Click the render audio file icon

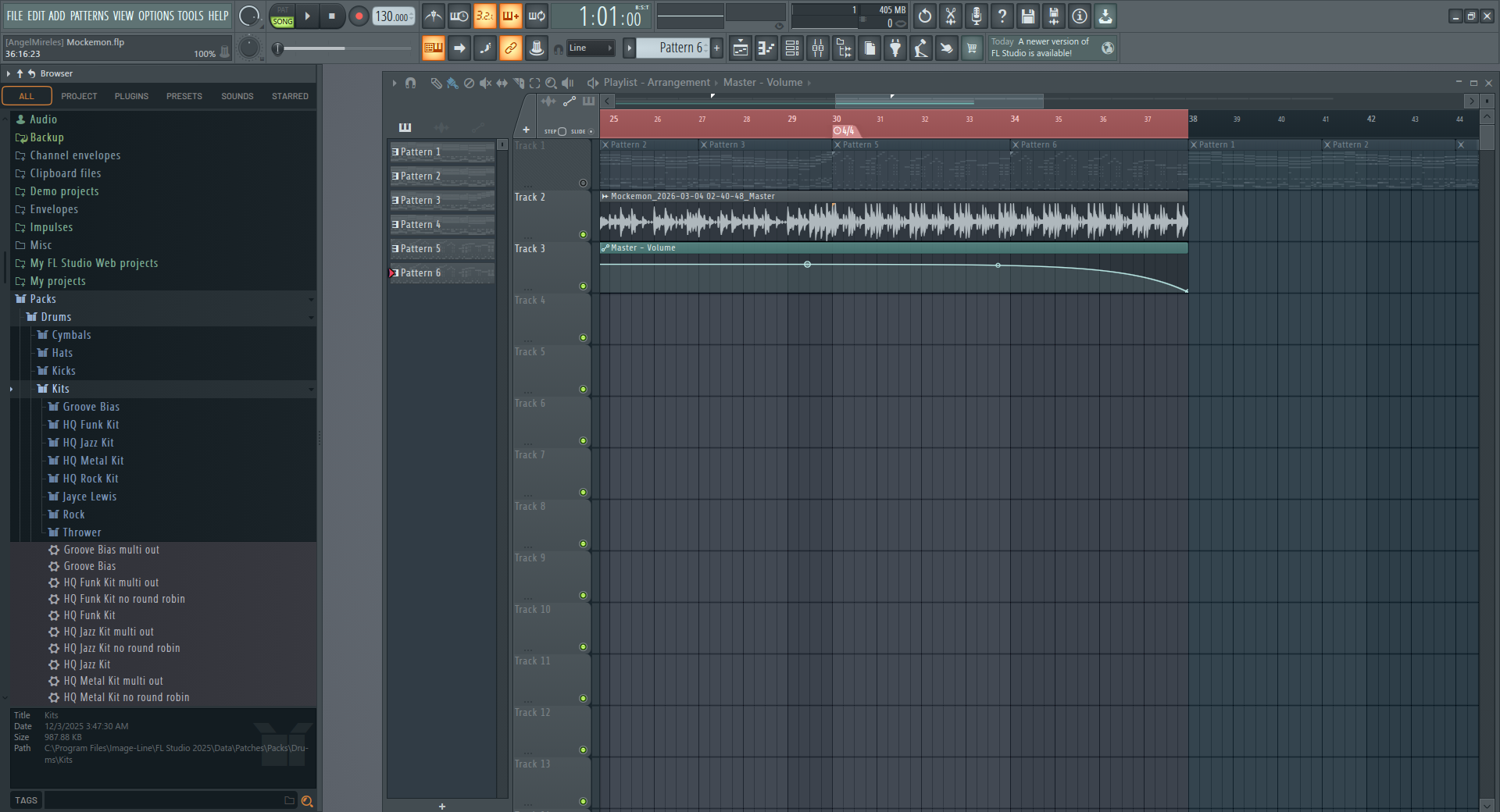click(x=1054, y=16)
